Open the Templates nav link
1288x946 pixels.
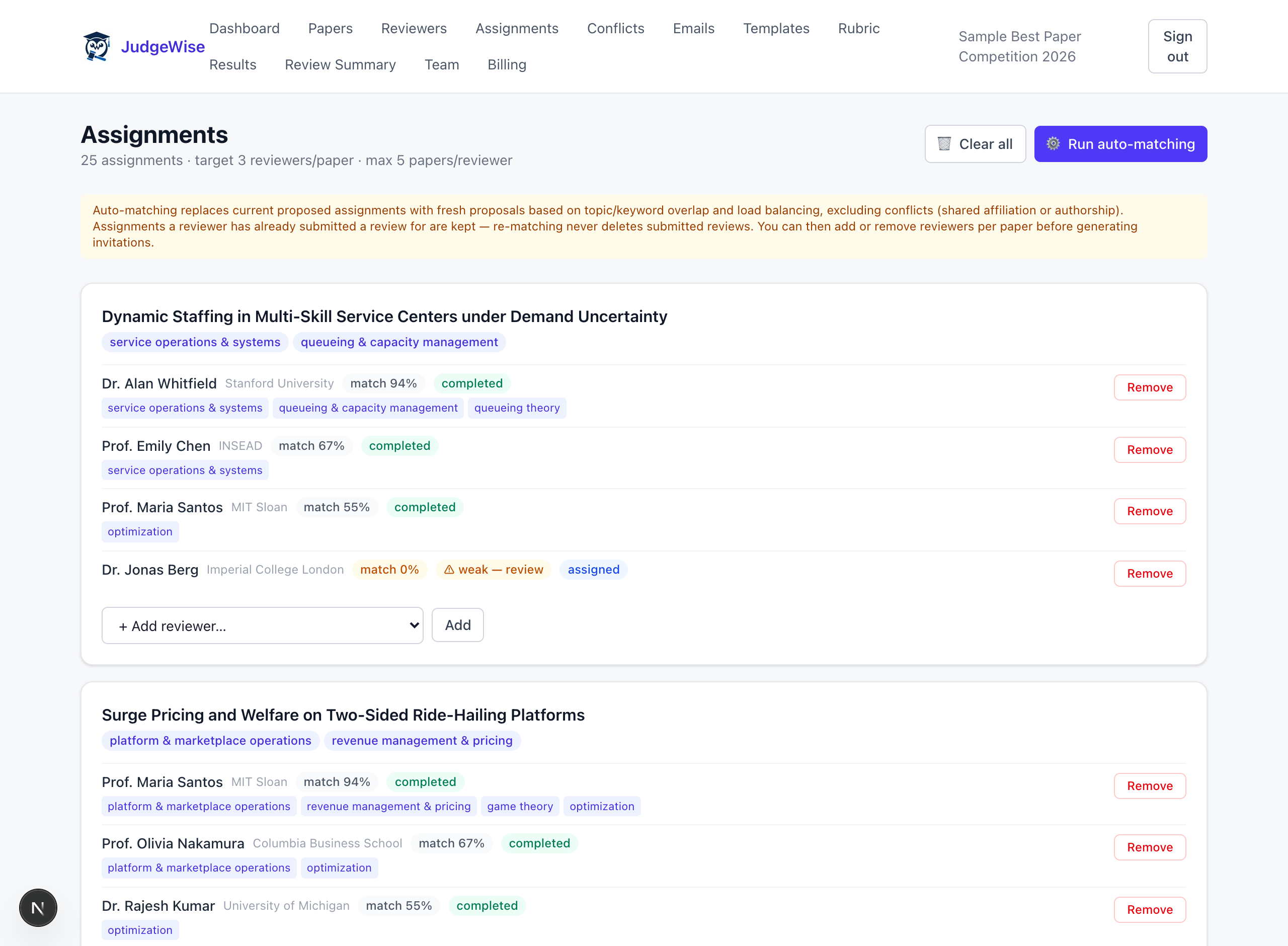(776, 28)
